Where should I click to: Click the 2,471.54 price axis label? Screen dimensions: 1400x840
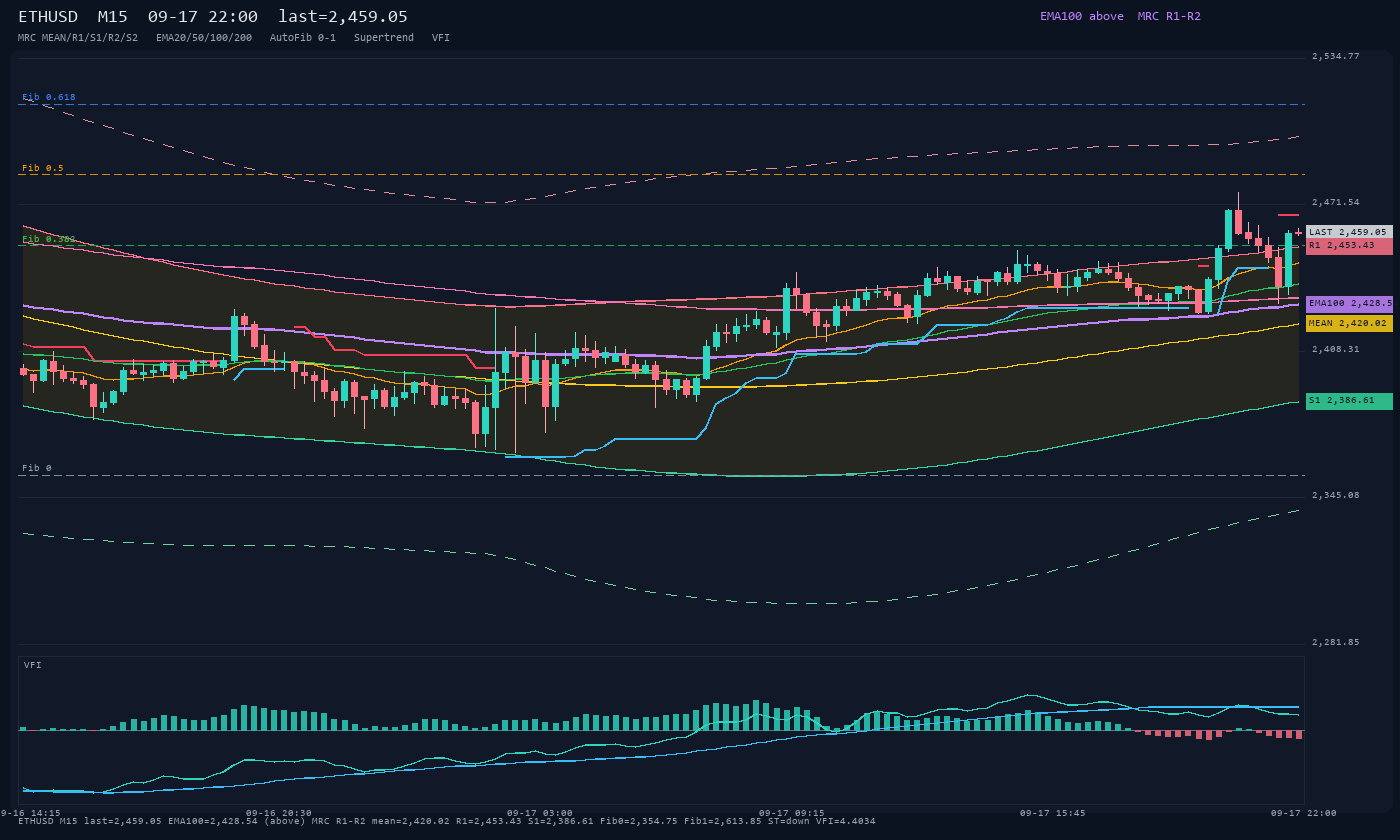click(1336, 202)
